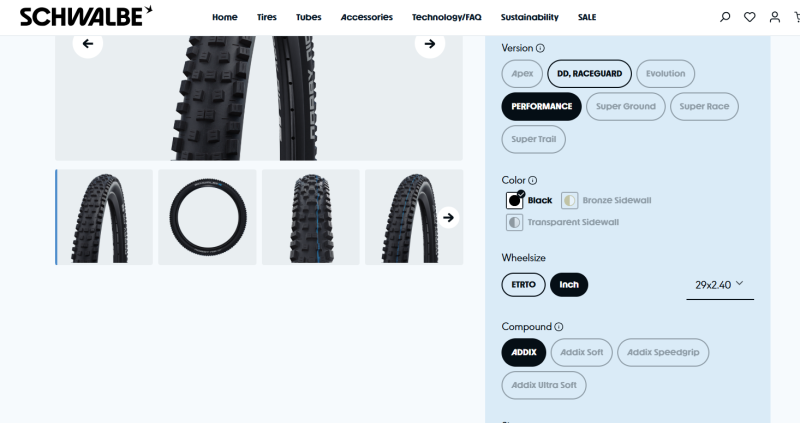
Task: Show previous product image with left arrow
Action: click(x=88, y=43)
